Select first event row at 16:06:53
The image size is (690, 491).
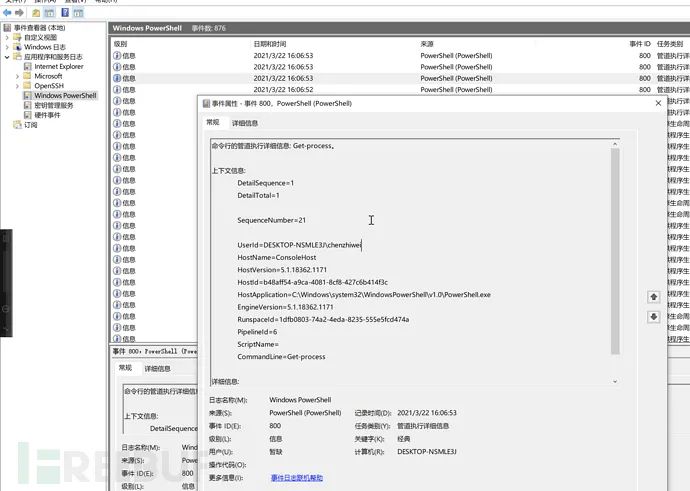[x=398, y=55]
